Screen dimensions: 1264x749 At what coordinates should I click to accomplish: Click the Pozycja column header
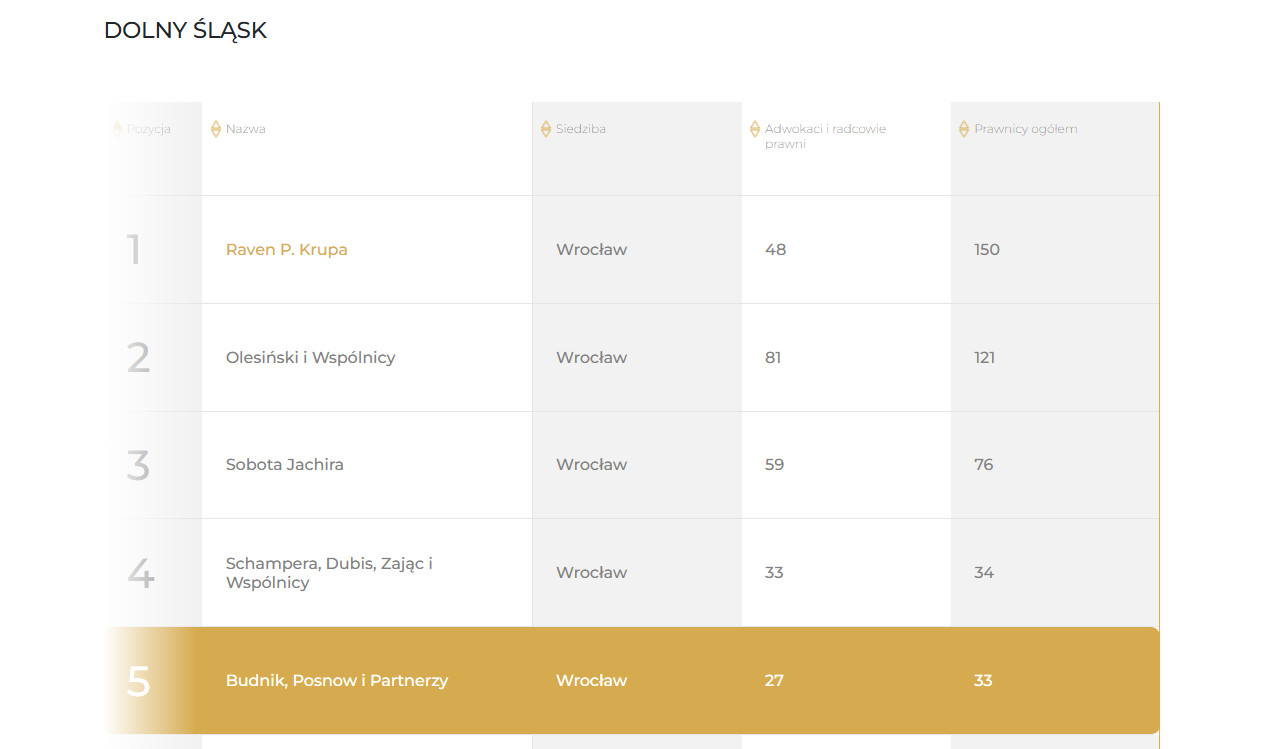149,129
